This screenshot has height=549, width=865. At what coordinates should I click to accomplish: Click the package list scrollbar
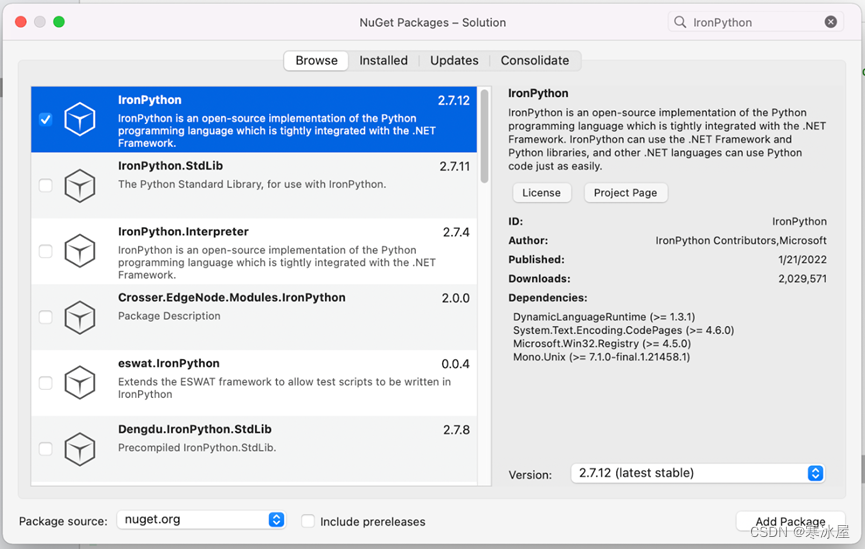pyautogui.click(x=485, y=135)
